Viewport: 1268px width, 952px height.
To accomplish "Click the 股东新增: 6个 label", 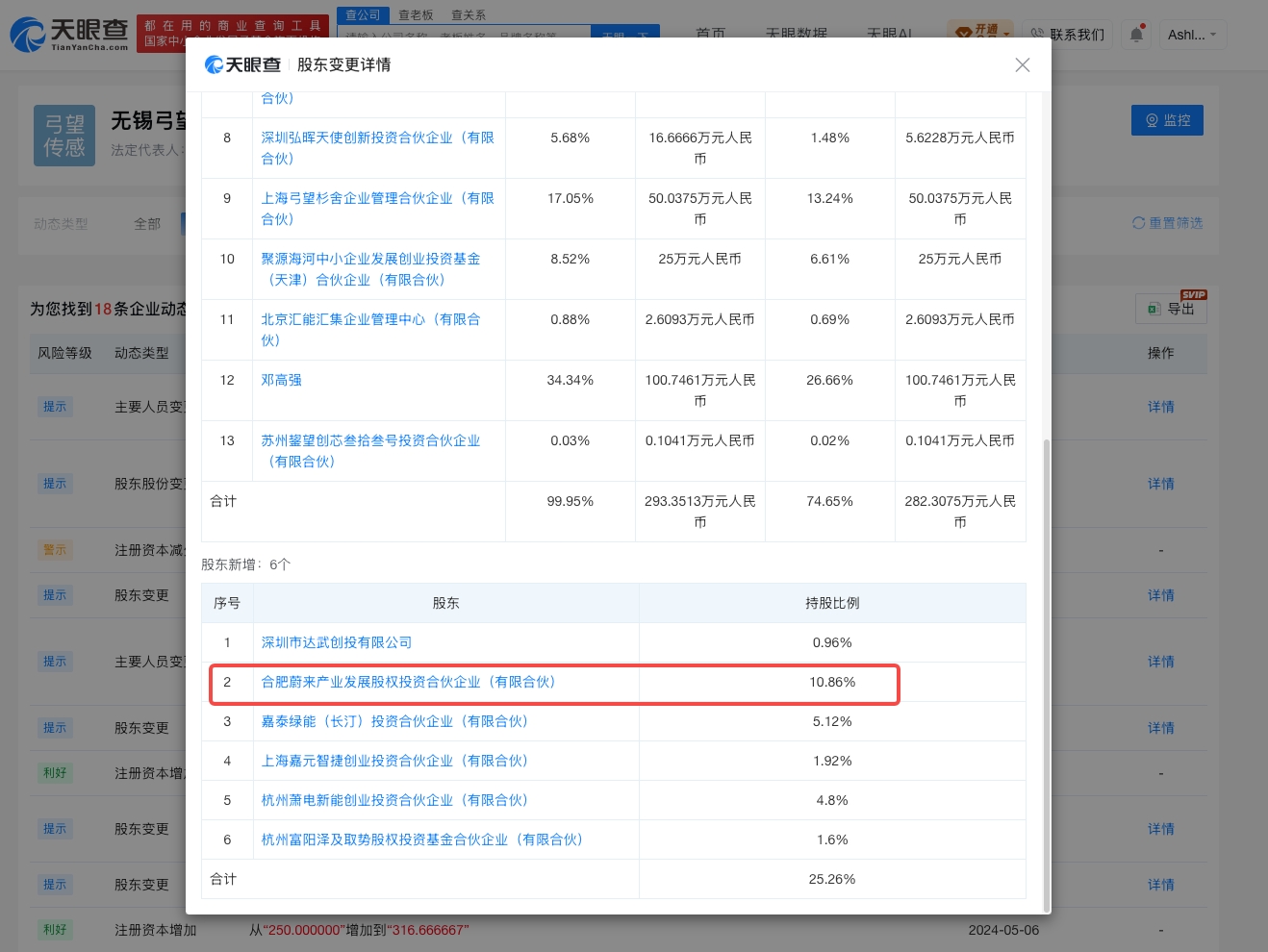I will pyautogui.click(x=245, y=564).
